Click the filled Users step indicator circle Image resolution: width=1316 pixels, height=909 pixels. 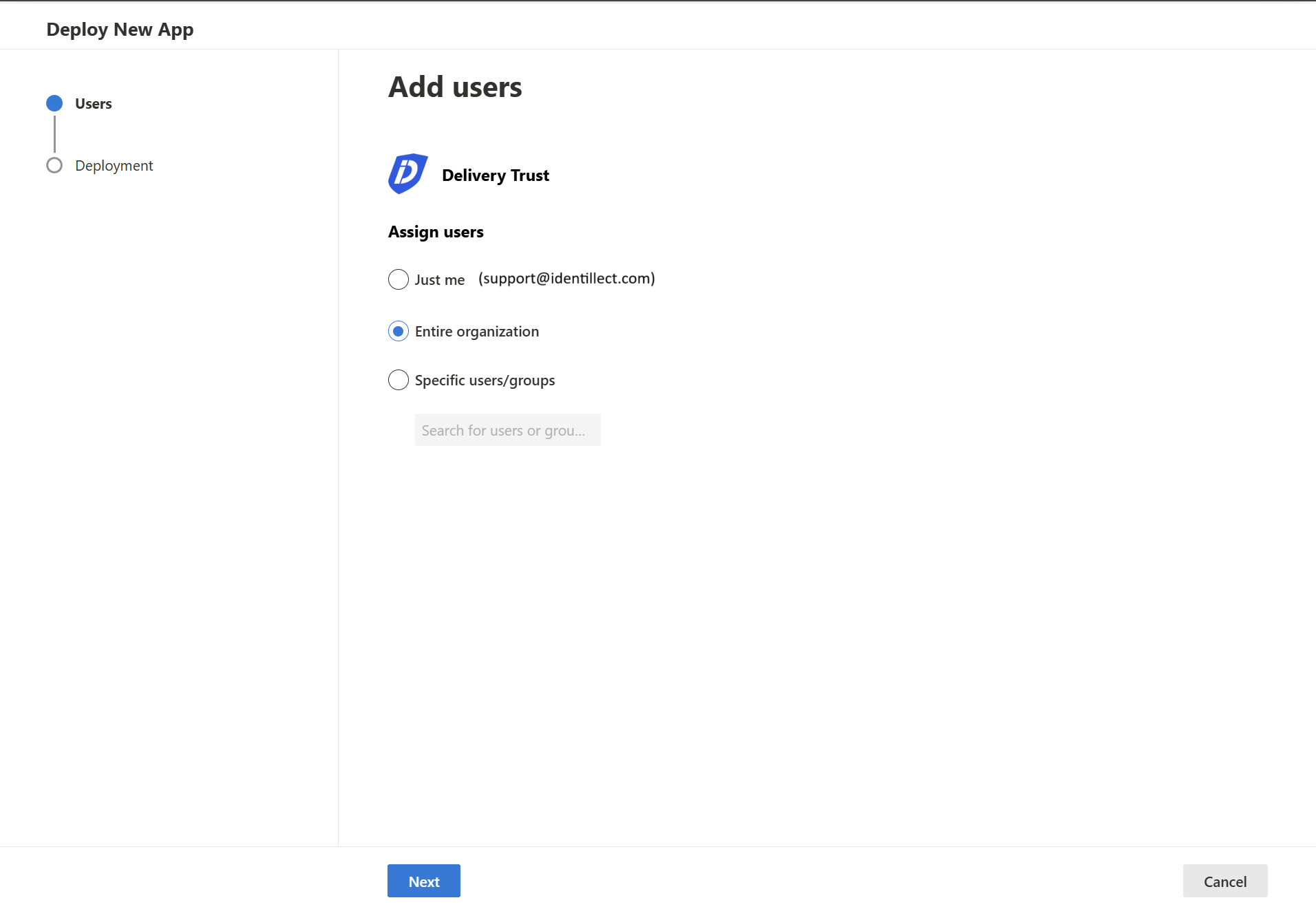(x=54, y=103)
